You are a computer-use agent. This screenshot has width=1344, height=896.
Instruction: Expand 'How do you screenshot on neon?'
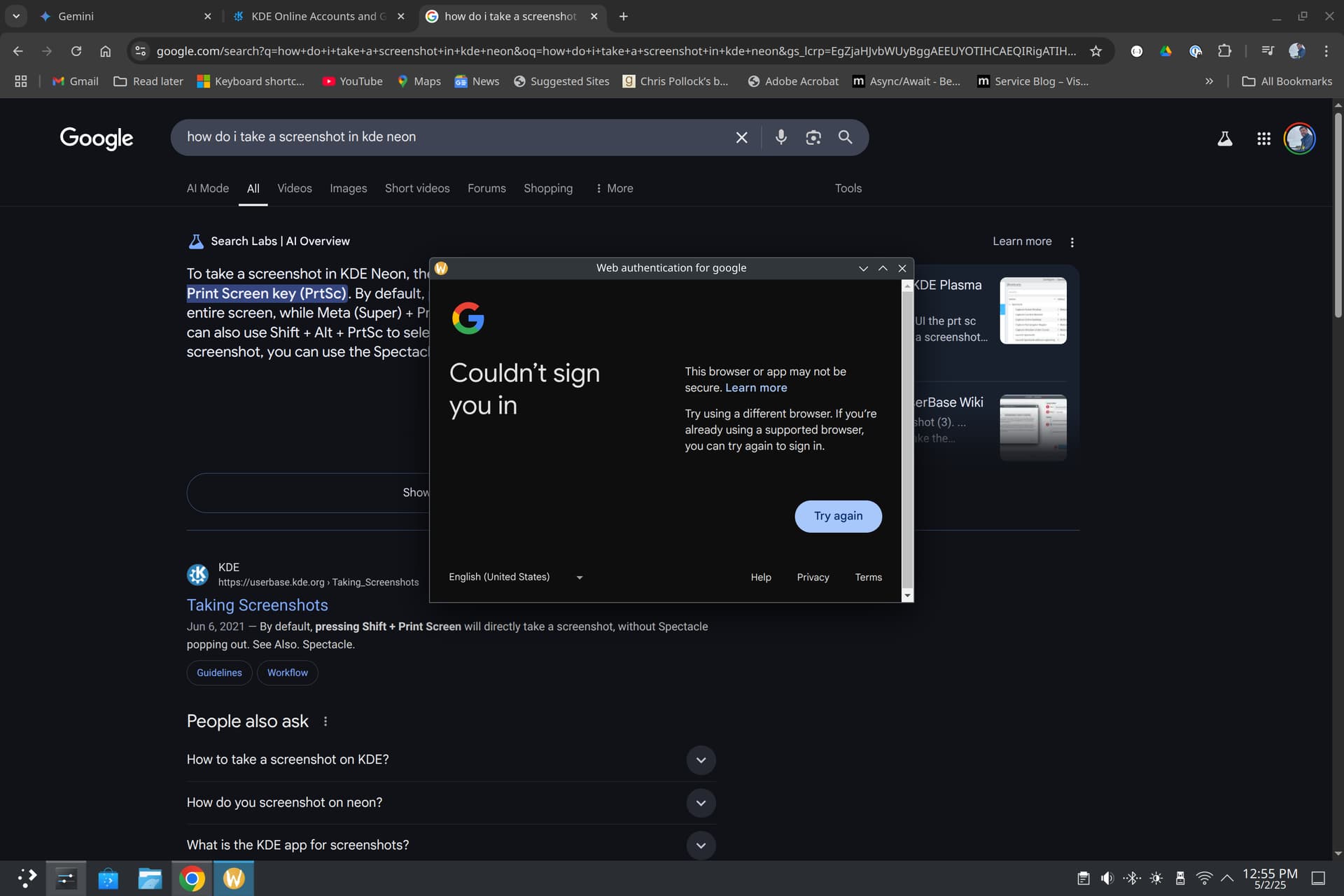tap(701, 803)
